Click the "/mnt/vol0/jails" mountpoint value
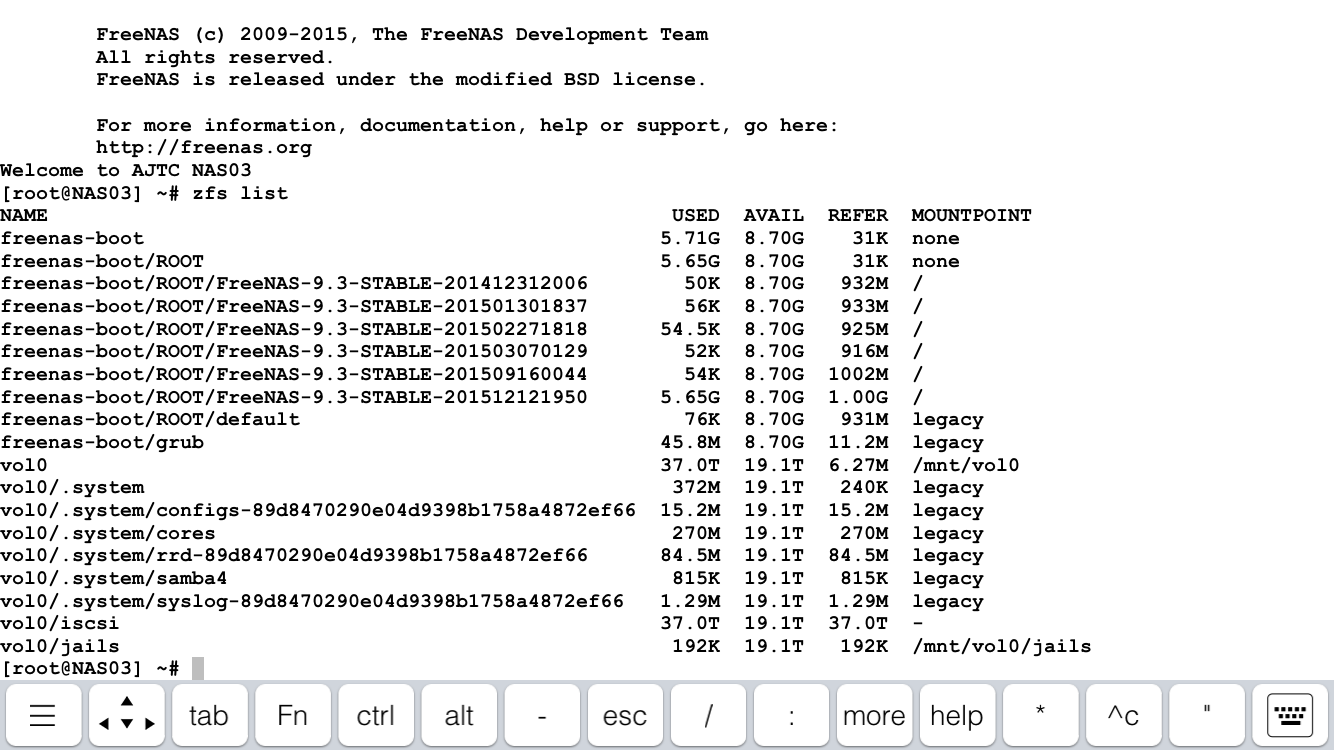 1002,646
